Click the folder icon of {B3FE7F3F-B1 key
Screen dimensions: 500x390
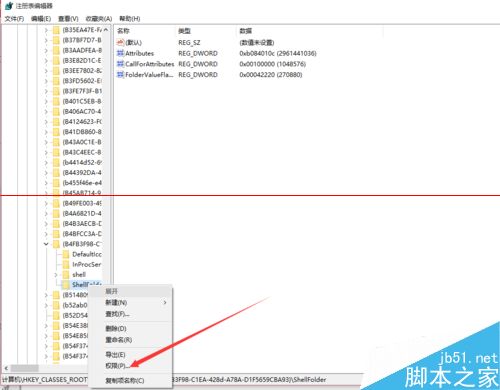pos(56,91)
